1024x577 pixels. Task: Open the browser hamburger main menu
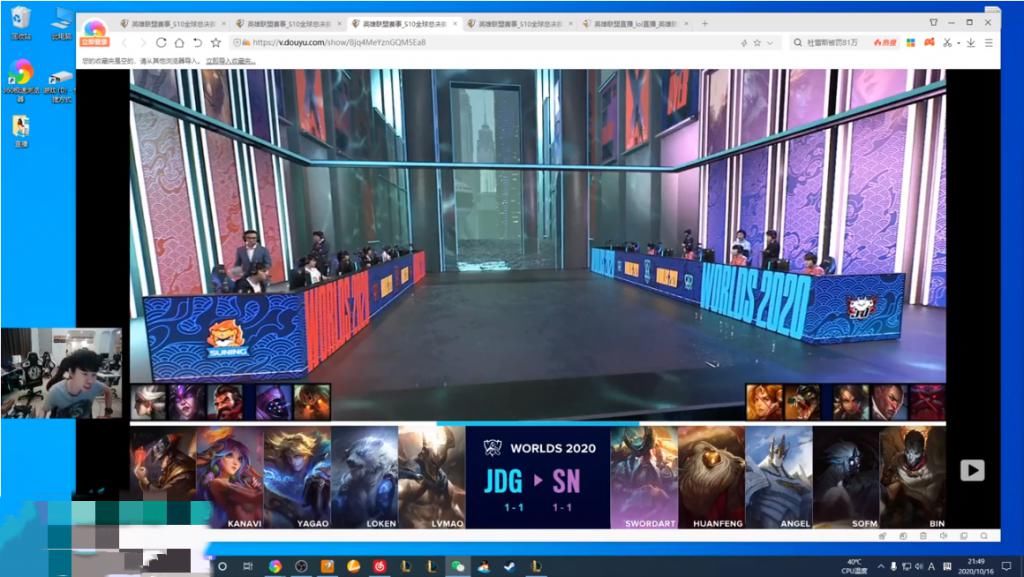(x=989, y=42)
